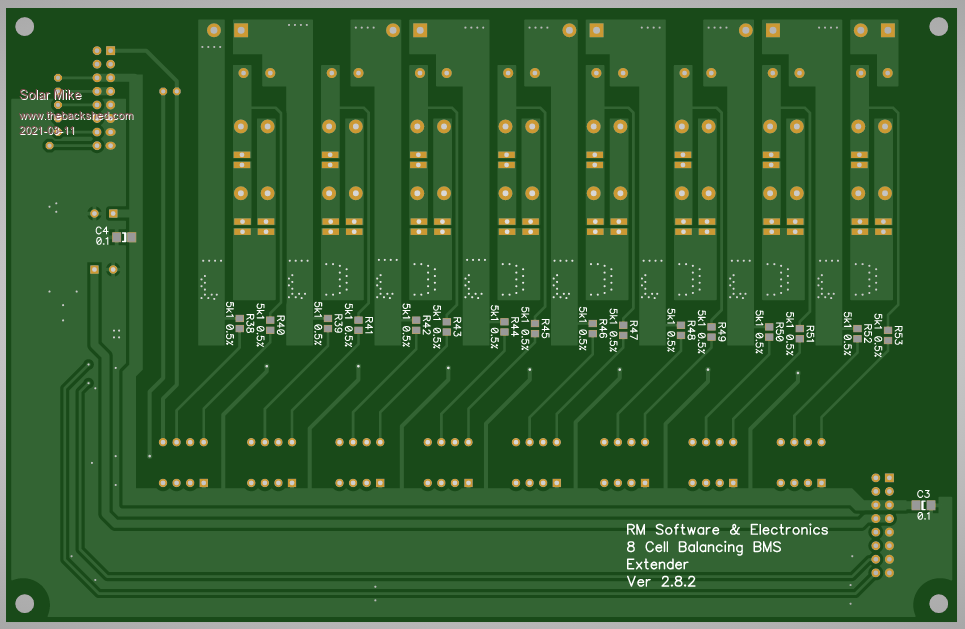The height and width of the screenshot is (629, 965).
Task: Select the R40 resistor label
Action: [280, 325]
